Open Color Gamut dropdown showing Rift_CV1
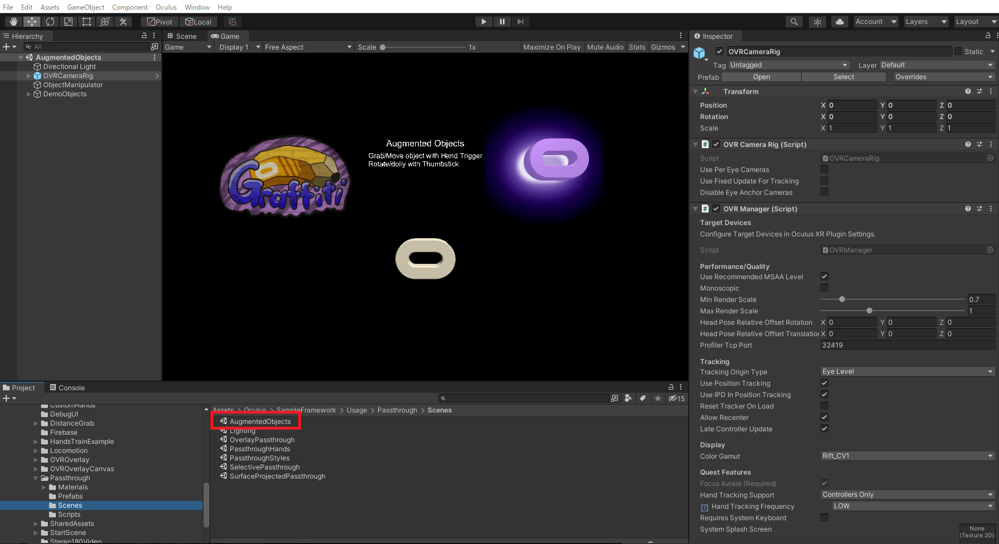This screenshot has height=544, width=999. (907, 456)
